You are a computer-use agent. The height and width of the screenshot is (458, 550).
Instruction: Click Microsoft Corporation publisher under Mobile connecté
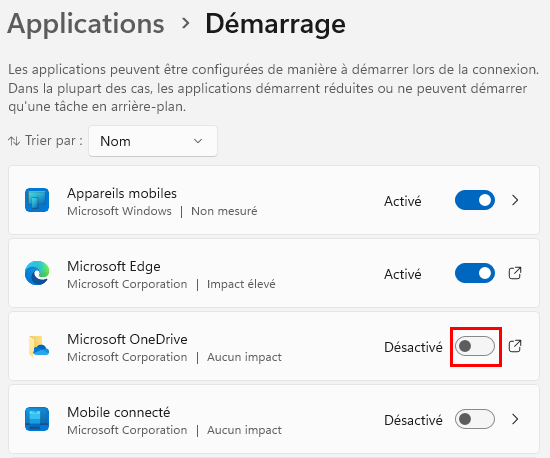127,430
